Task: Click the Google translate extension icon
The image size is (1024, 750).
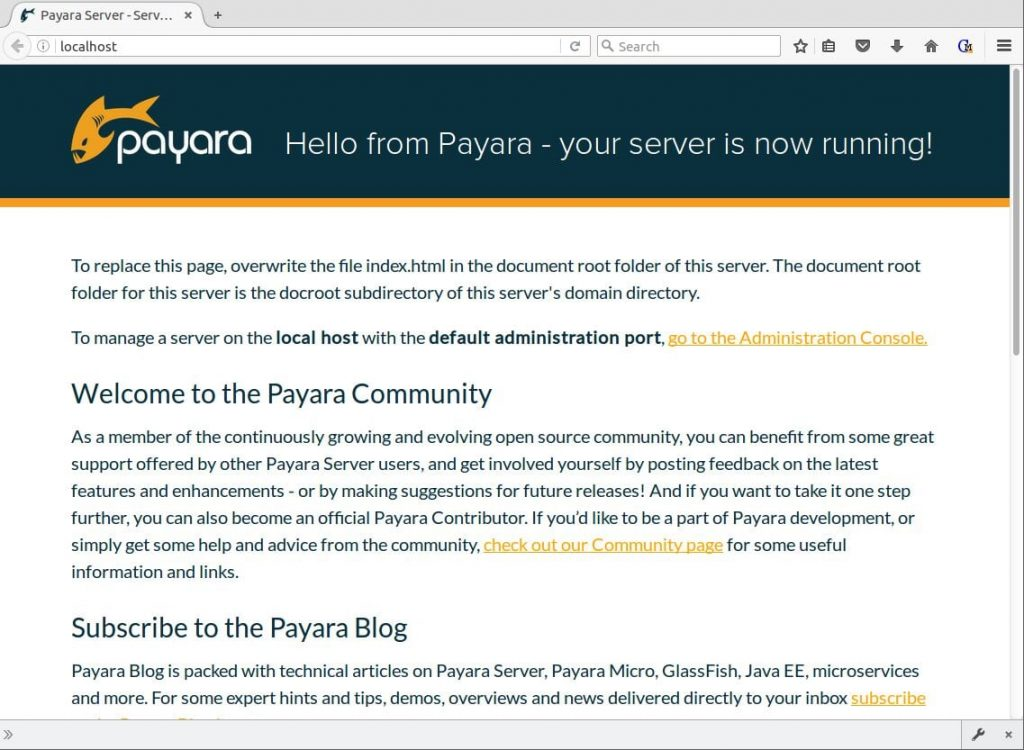Action: (965, 46)
